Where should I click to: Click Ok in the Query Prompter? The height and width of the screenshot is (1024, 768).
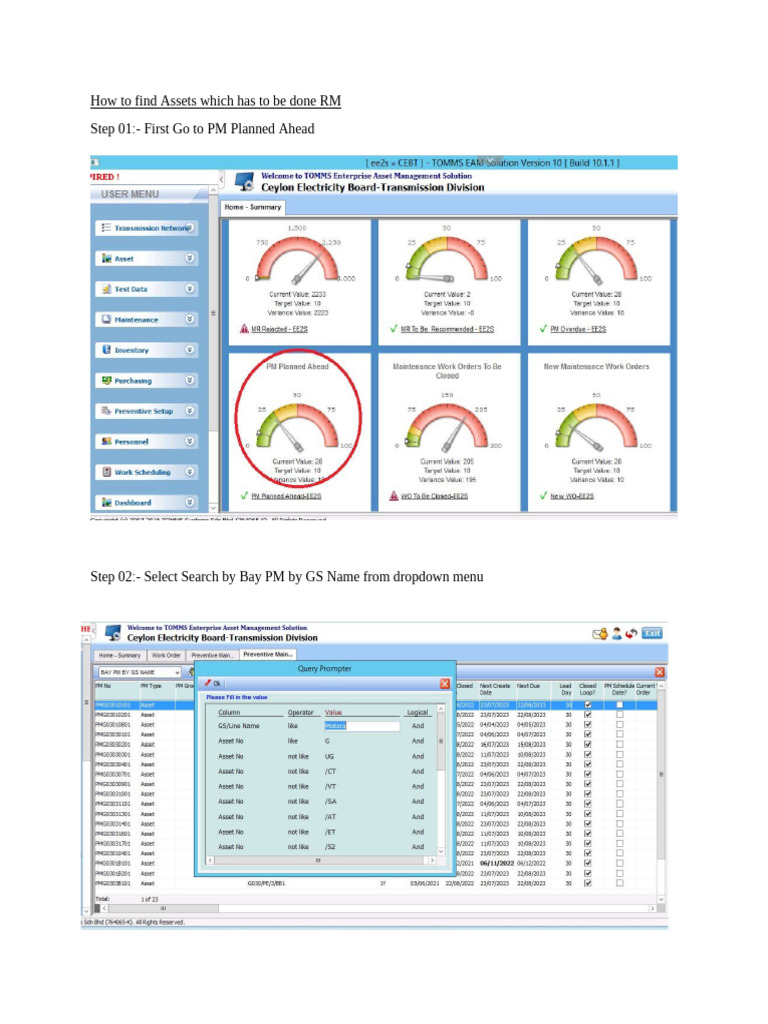pyautogui.click(x=213, y=684)
